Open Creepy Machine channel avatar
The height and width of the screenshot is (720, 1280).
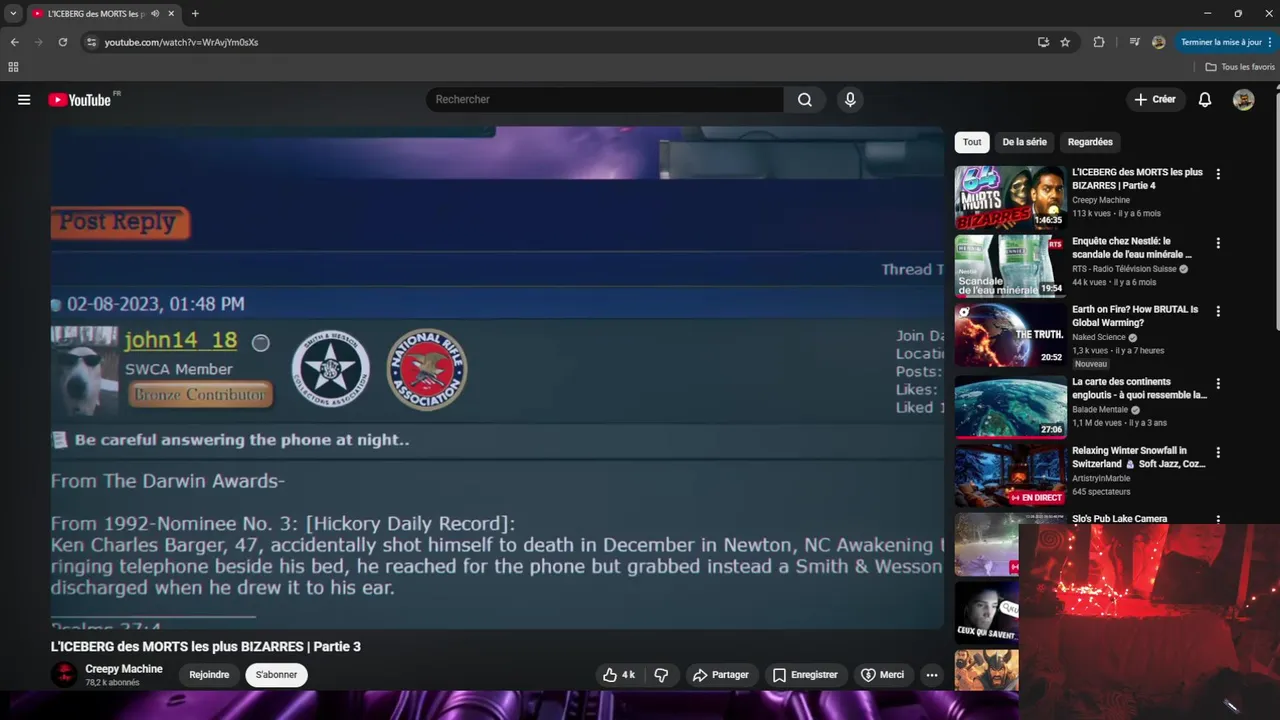click(64, 675)
